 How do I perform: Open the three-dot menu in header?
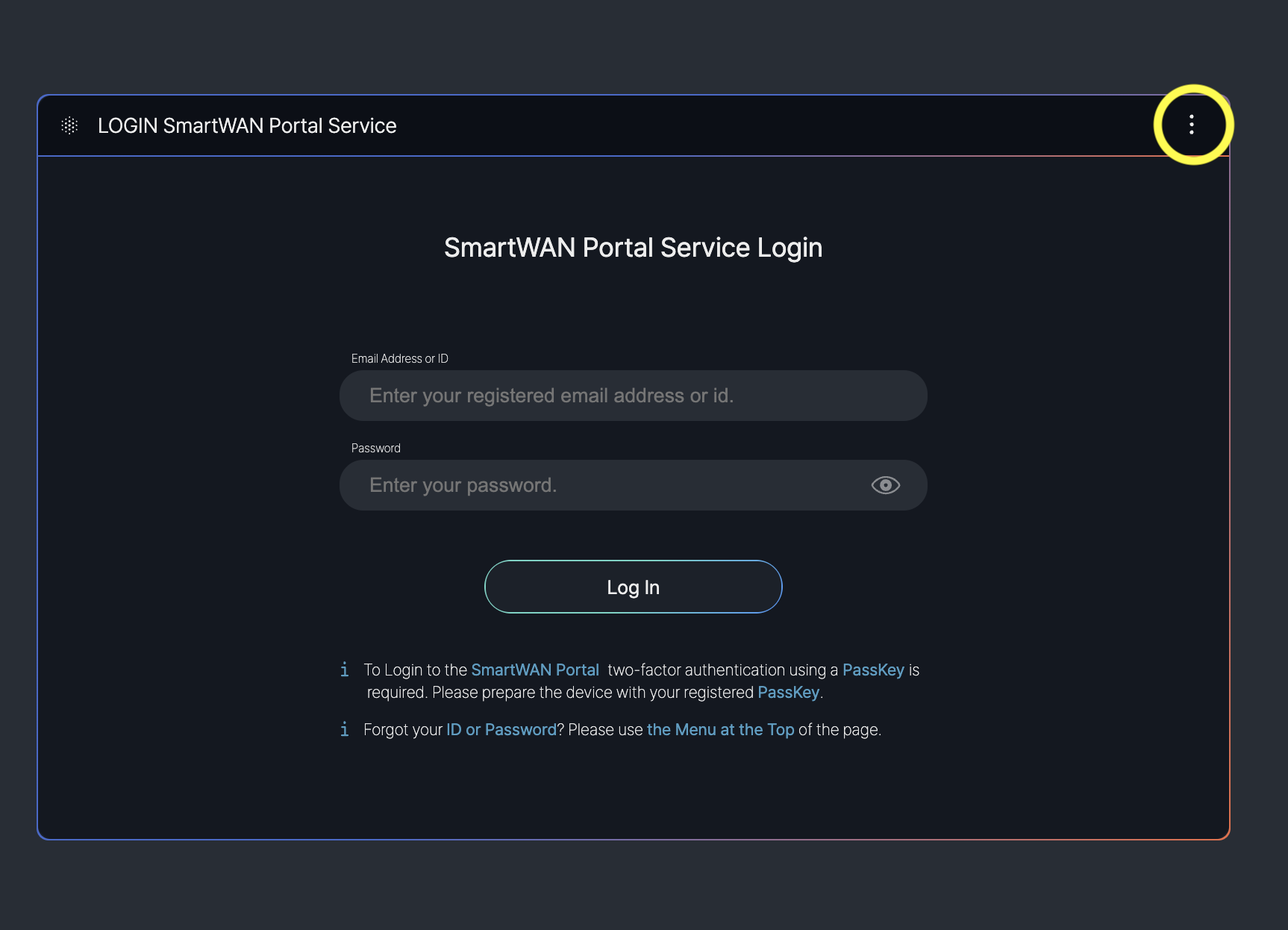(x=1192, y=125)
